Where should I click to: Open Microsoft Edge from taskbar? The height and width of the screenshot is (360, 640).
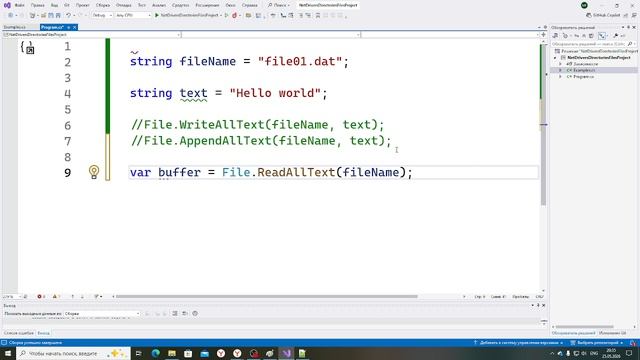point(156,353)
